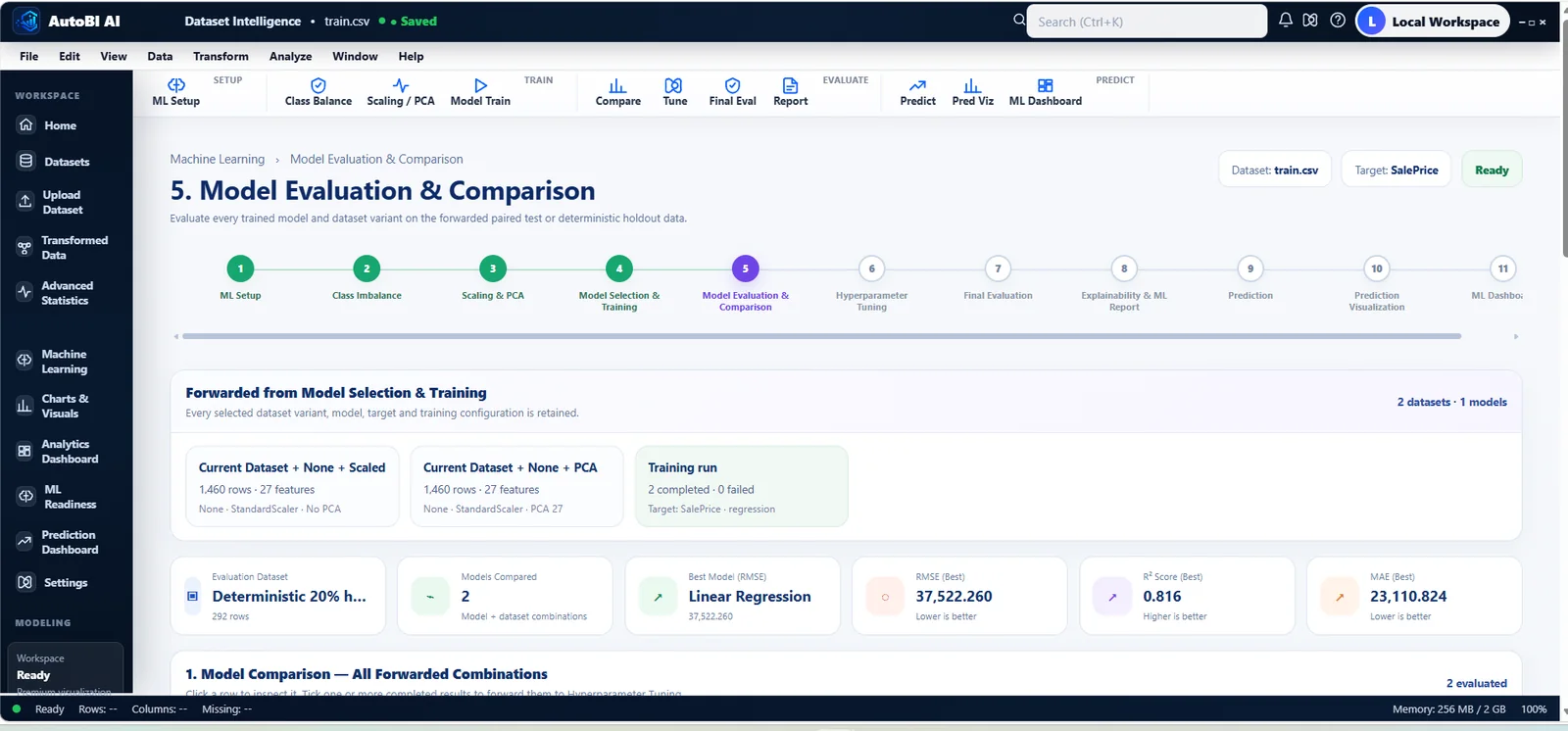Open the Edit menu
The height and width of the screenshot is (731, 1568).
pos(70,56)
